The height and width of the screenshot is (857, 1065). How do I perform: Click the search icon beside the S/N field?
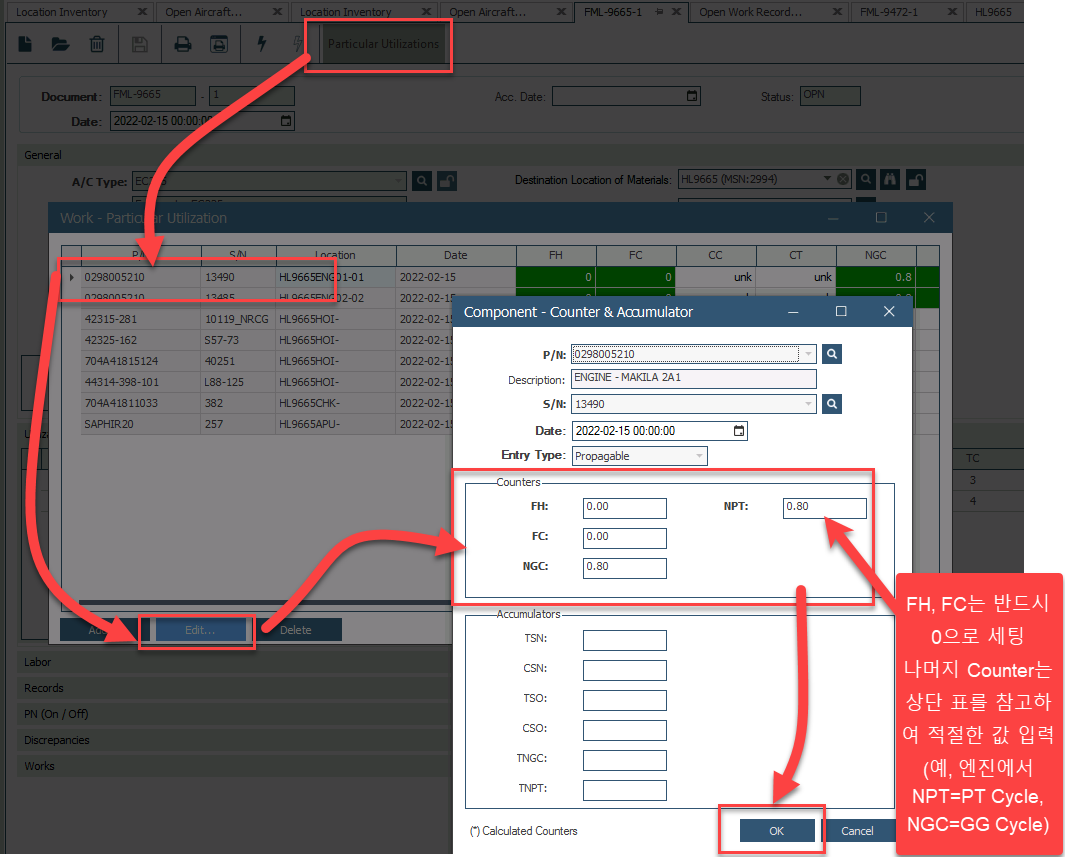[832, 404]
